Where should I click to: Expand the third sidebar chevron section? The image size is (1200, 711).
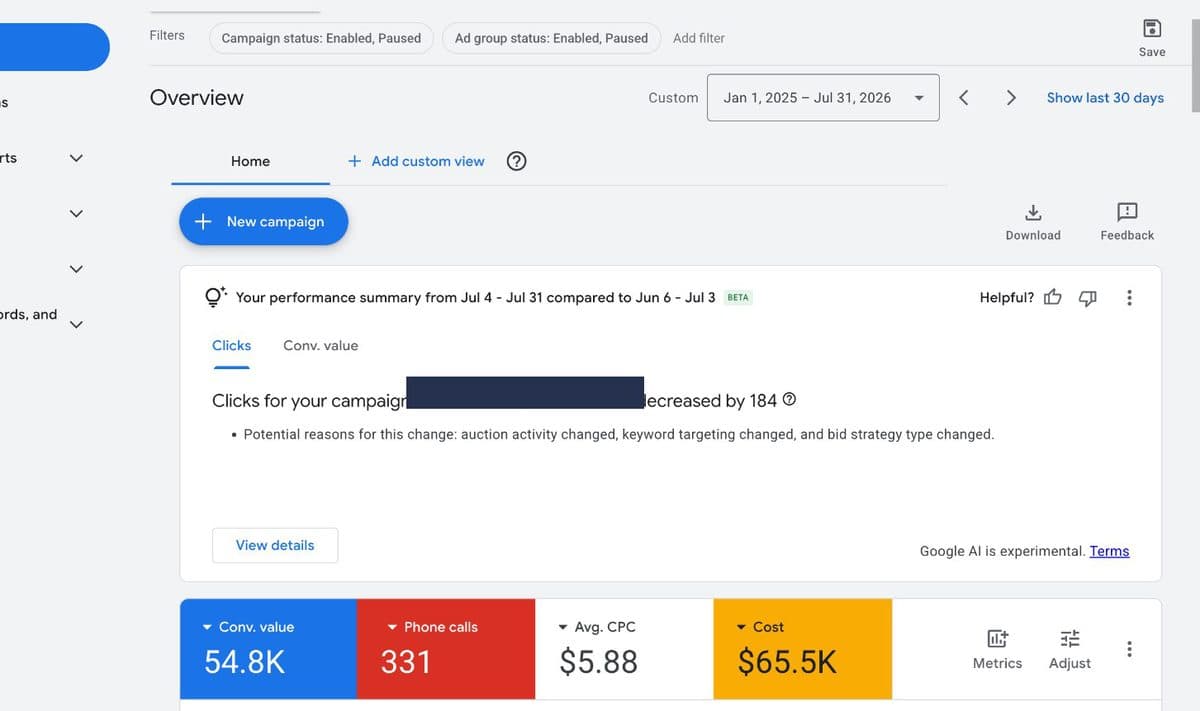tap(76, 269)
